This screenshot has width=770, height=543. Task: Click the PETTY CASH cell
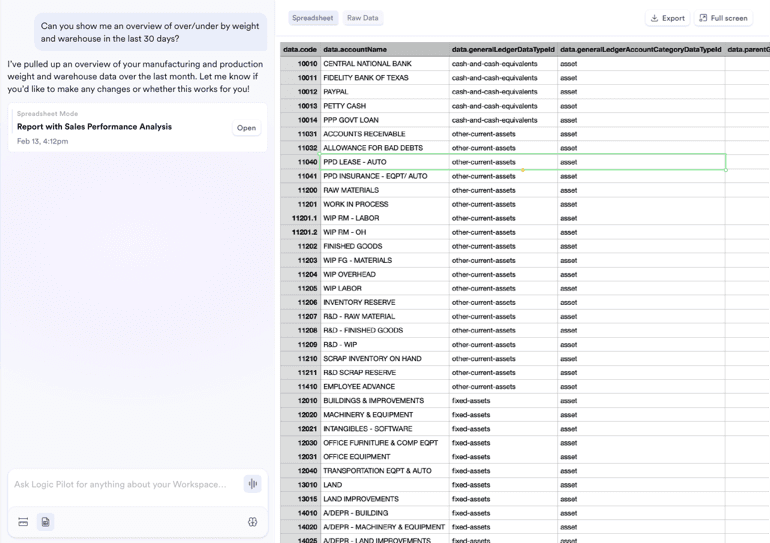(x=385, y=106)
